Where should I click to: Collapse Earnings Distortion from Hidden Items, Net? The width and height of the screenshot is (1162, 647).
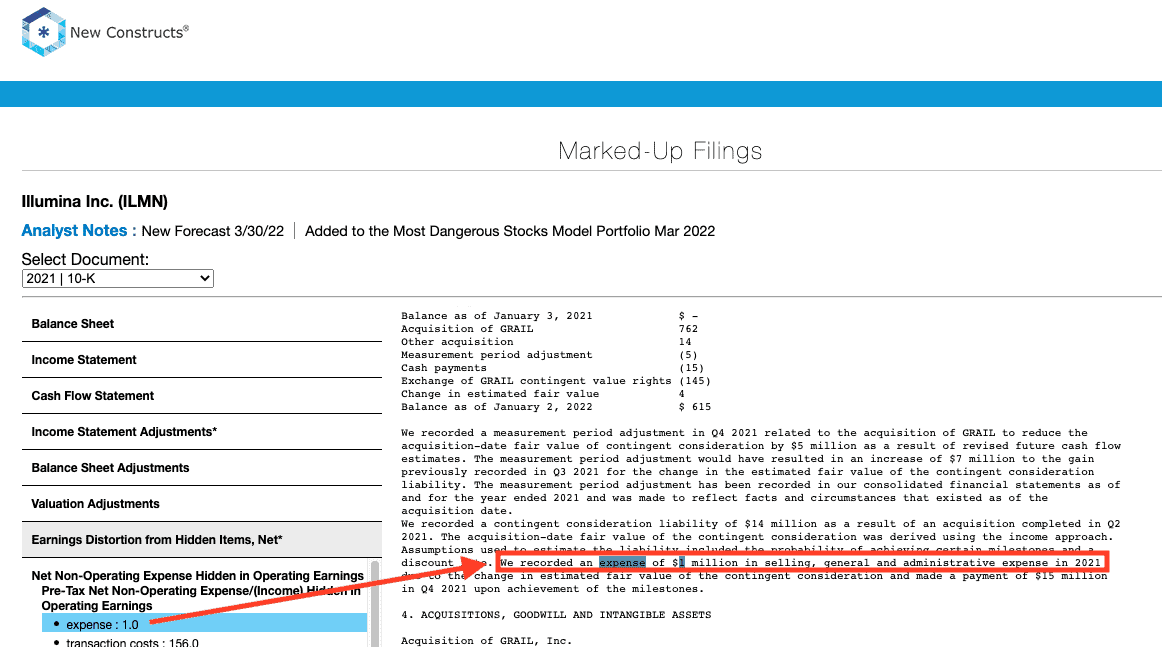202,540
